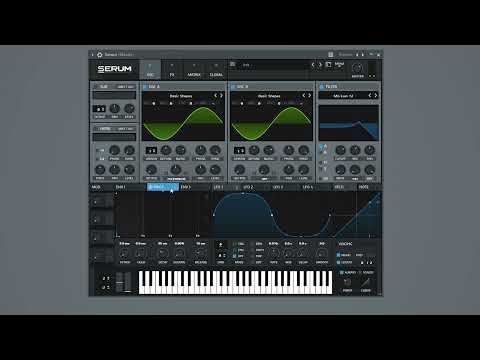The height and width of the screenshot is (360, 480).
Task: Open the OSC B Basic Shapes wavetable menu
Action: point(269,96)
